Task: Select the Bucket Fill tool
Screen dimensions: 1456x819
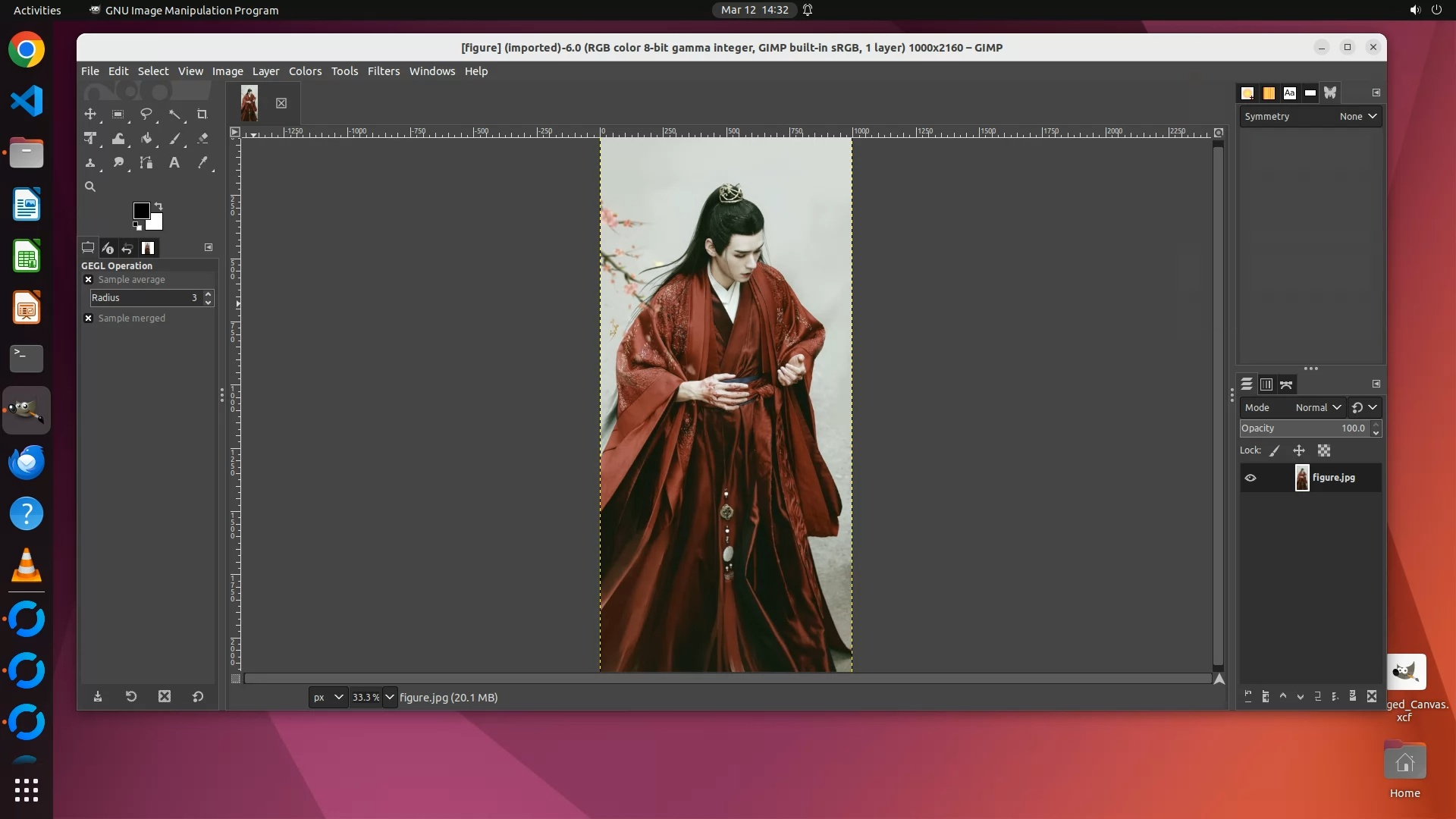Action: click(x=146, y=139)
